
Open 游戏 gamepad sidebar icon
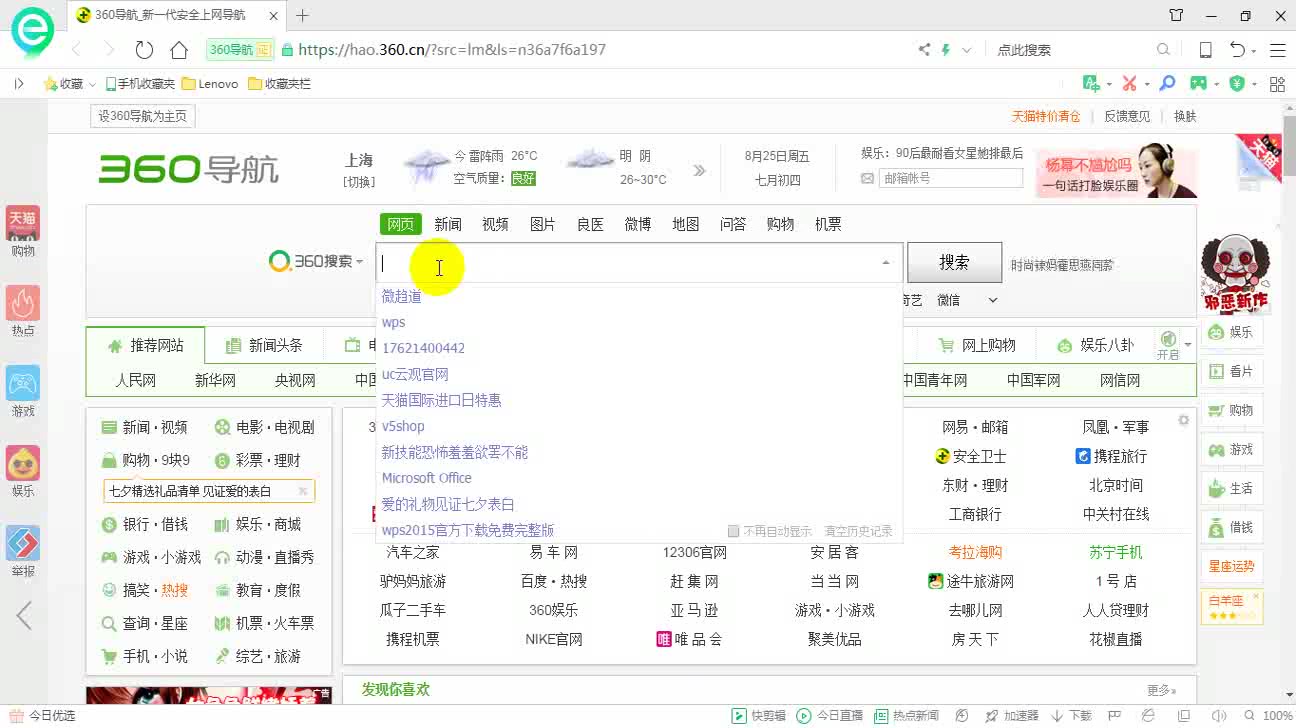point(23,391)
